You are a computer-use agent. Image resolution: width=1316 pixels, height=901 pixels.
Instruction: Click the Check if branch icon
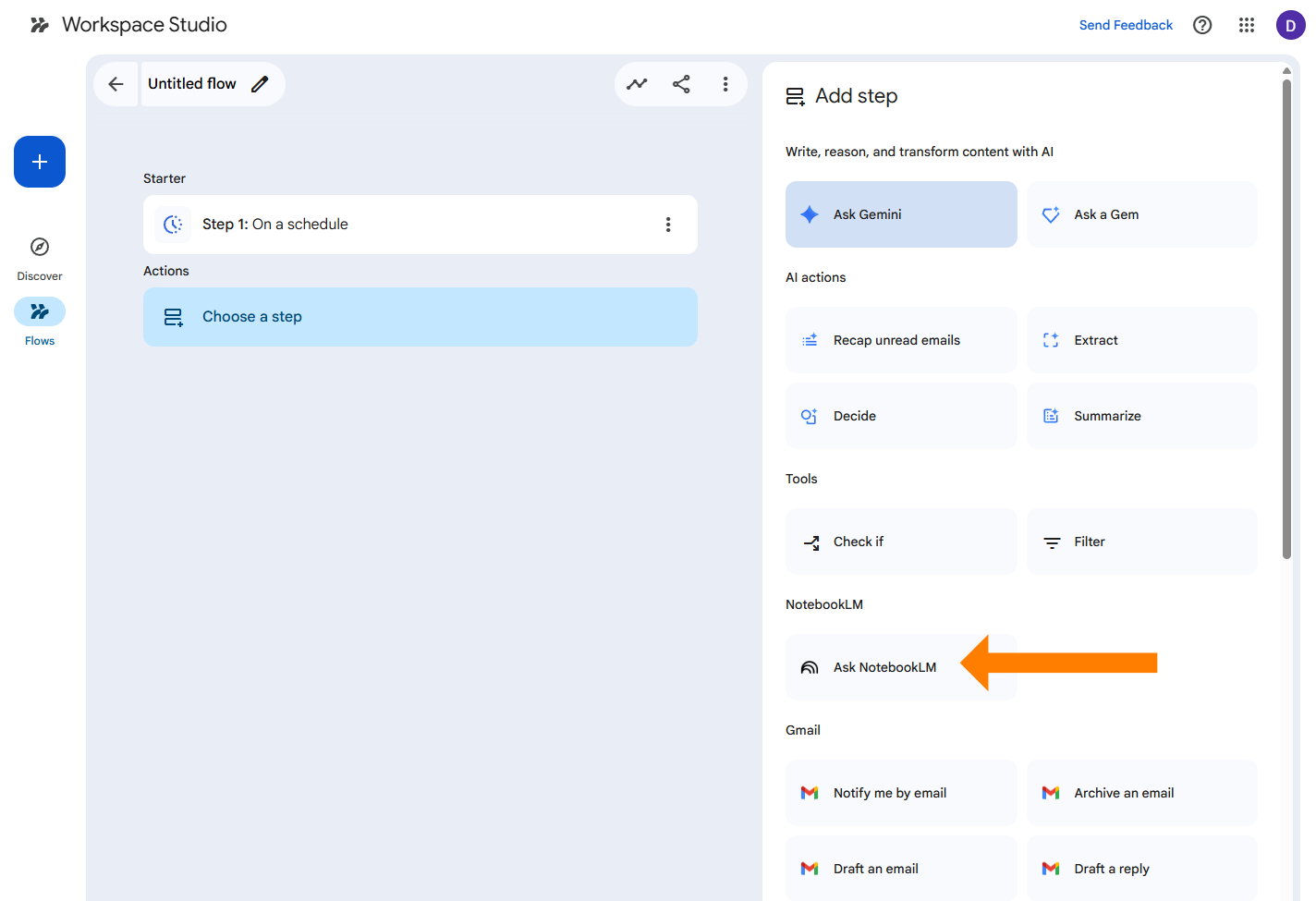point(811,542)
